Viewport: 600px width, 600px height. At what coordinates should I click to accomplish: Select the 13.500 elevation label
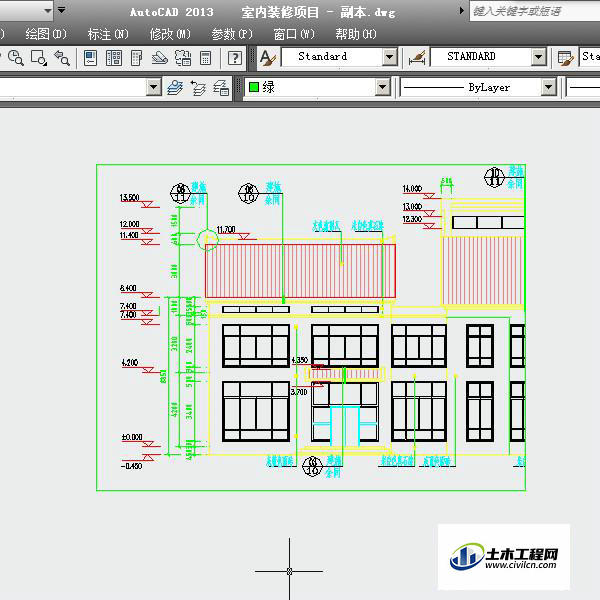point(129,198)
